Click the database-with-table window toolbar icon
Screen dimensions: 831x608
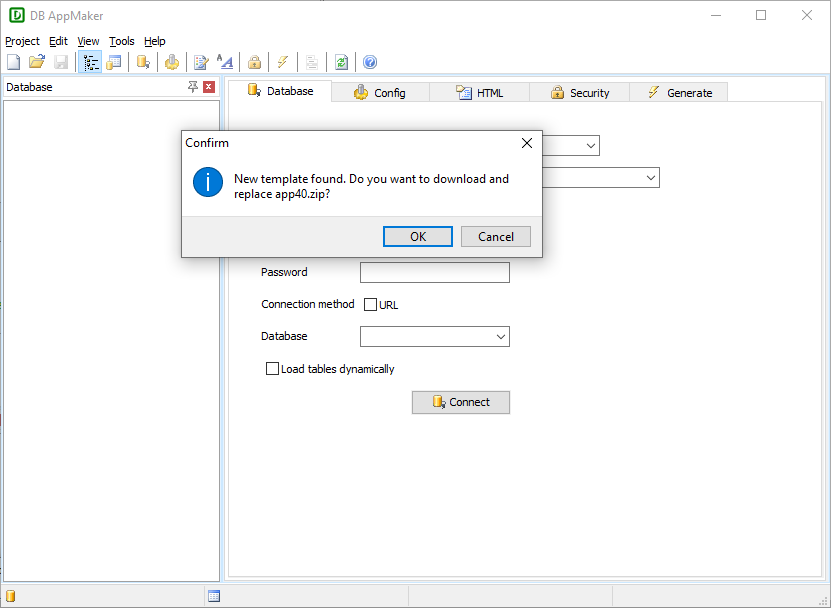coord(114,62)
